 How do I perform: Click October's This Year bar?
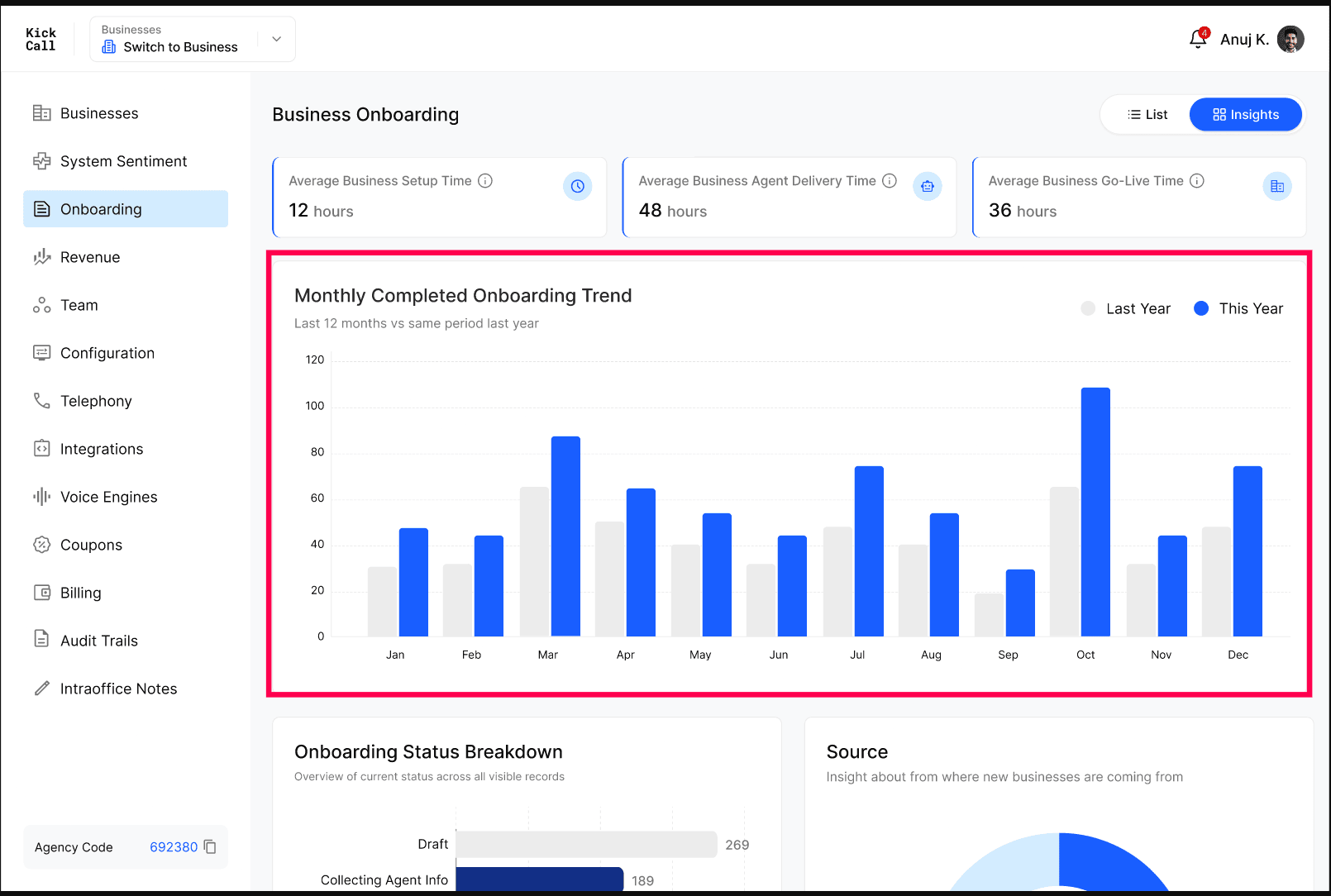click(x=1095, y=512)
